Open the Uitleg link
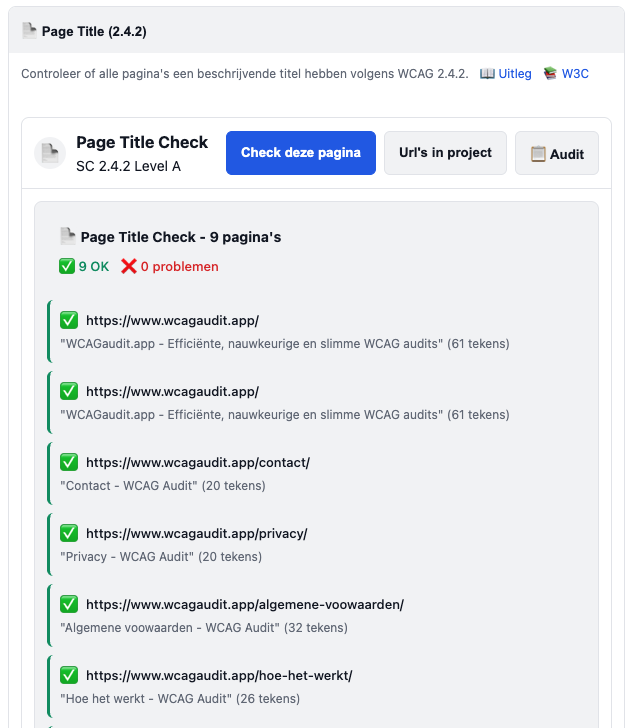Viewport: 635px width, 728px height. click(515, 74)
